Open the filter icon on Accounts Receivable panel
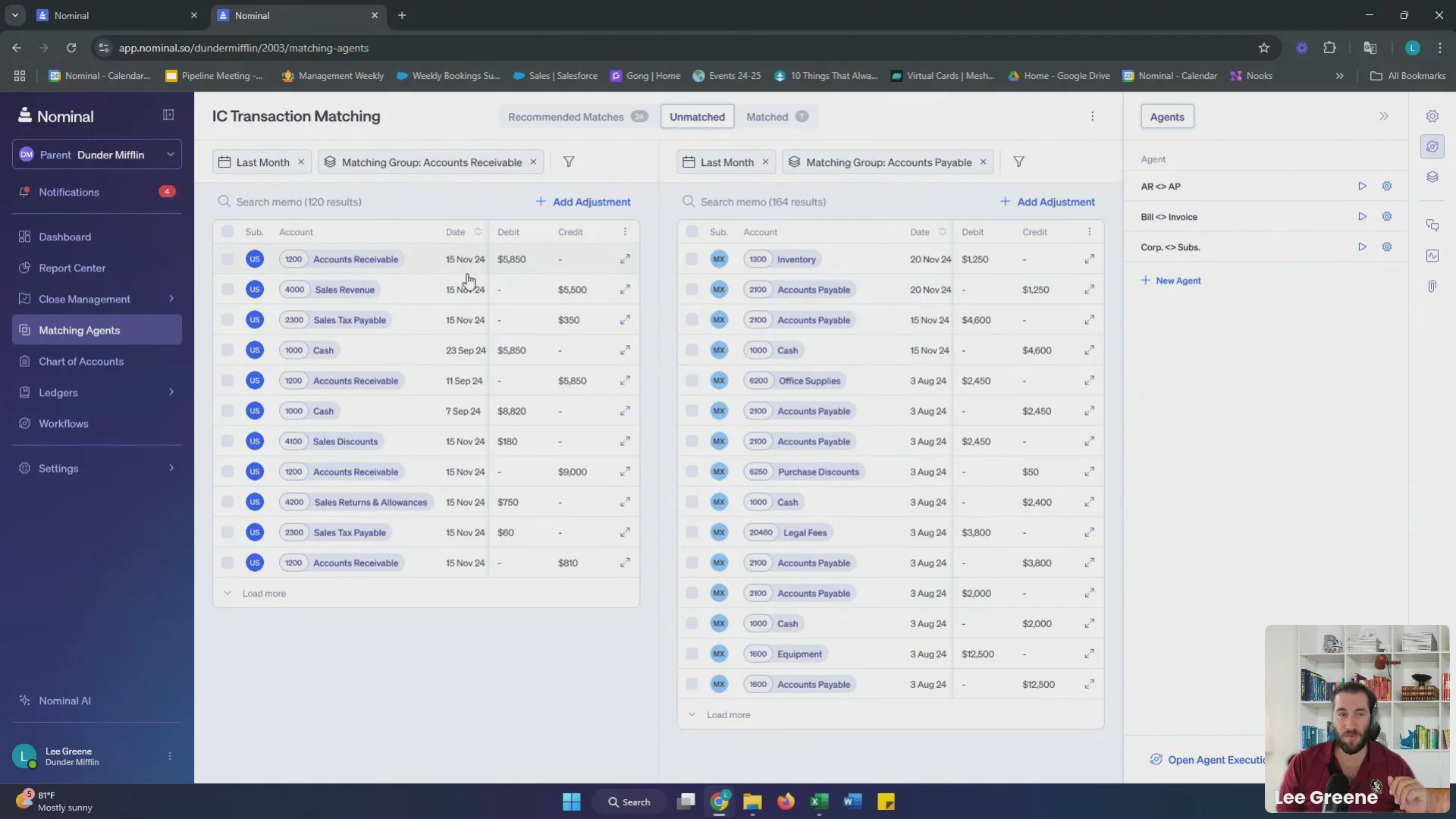 569,162
